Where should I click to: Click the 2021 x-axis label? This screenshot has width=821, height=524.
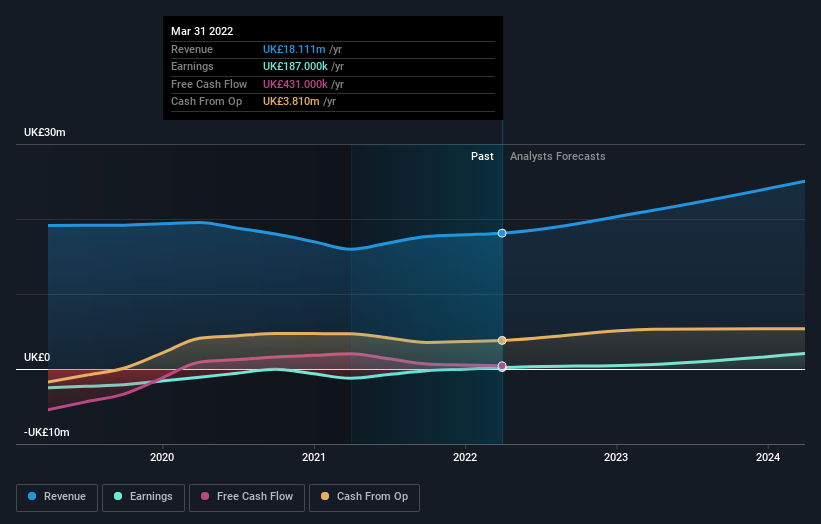[x=314, y=457]
